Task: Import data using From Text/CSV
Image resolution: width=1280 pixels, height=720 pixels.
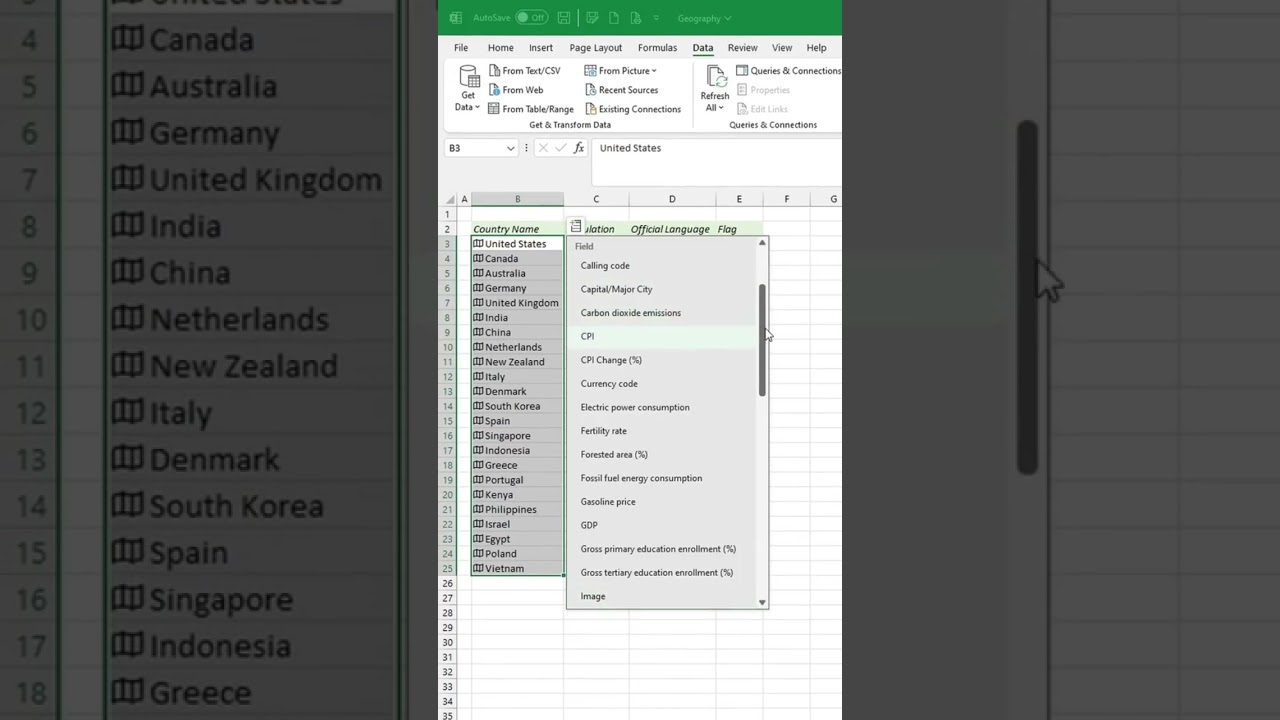Action: (524, 71)
